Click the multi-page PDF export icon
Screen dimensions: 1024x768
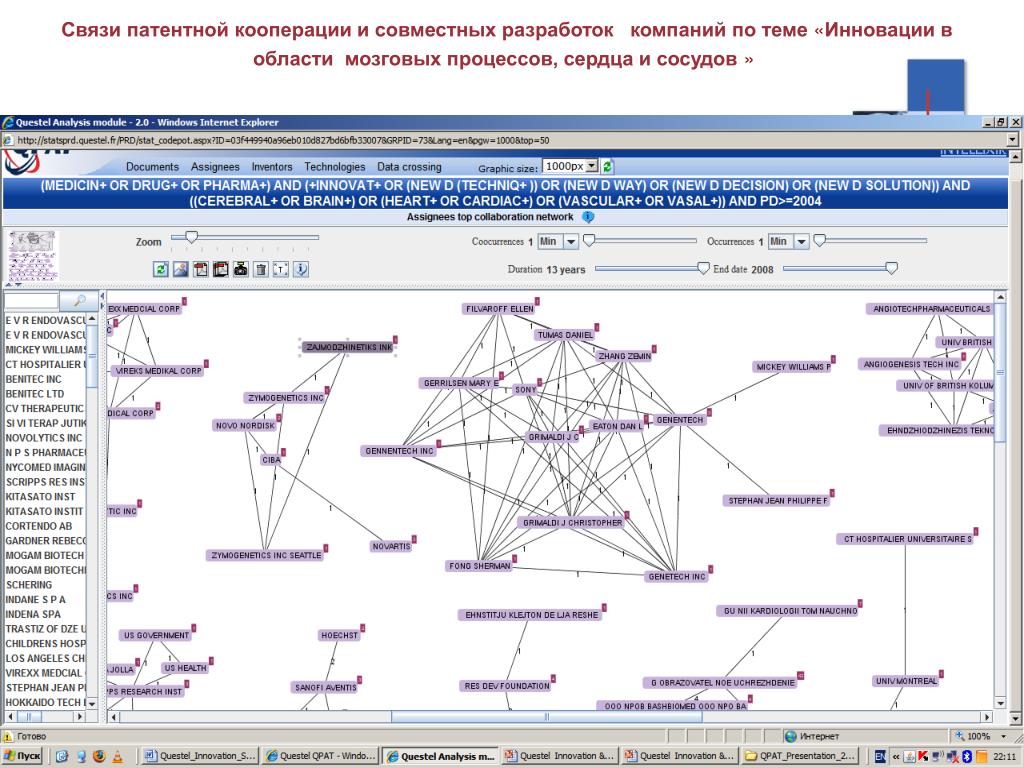221,269
